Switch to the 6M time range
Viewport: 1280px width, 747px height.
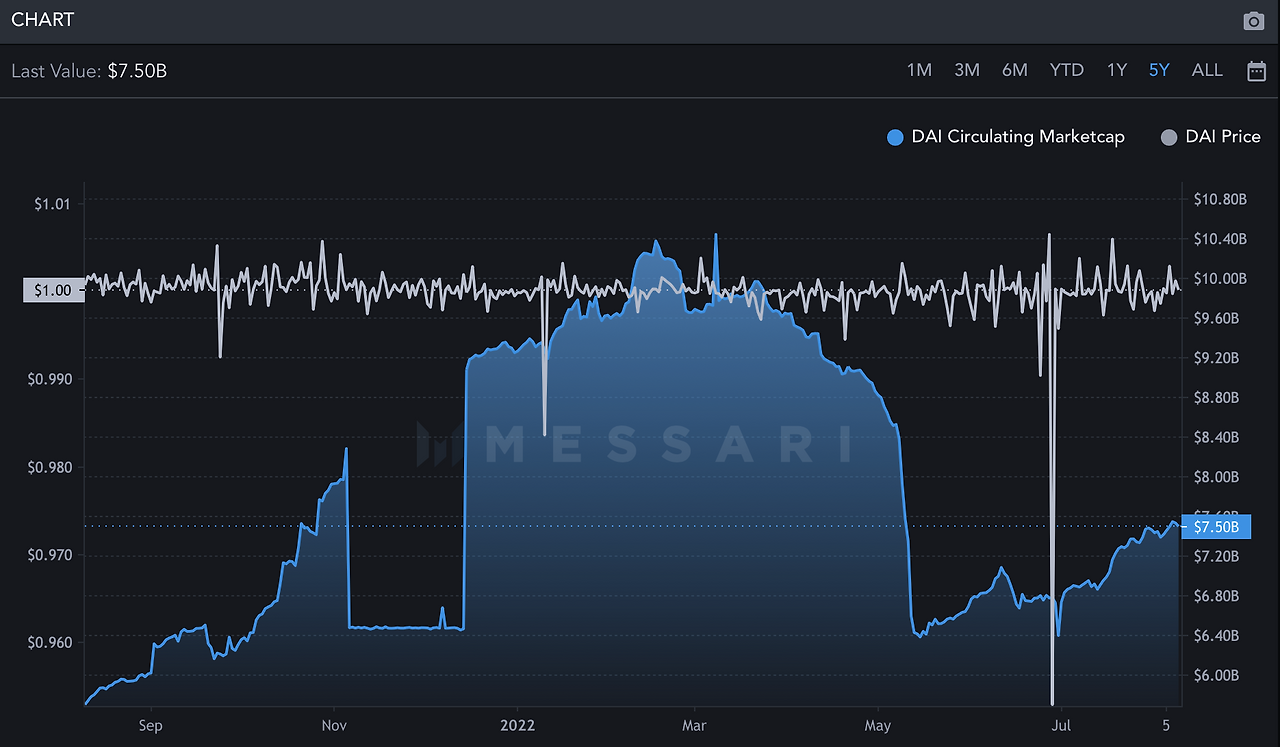[x=1015, y=70]
